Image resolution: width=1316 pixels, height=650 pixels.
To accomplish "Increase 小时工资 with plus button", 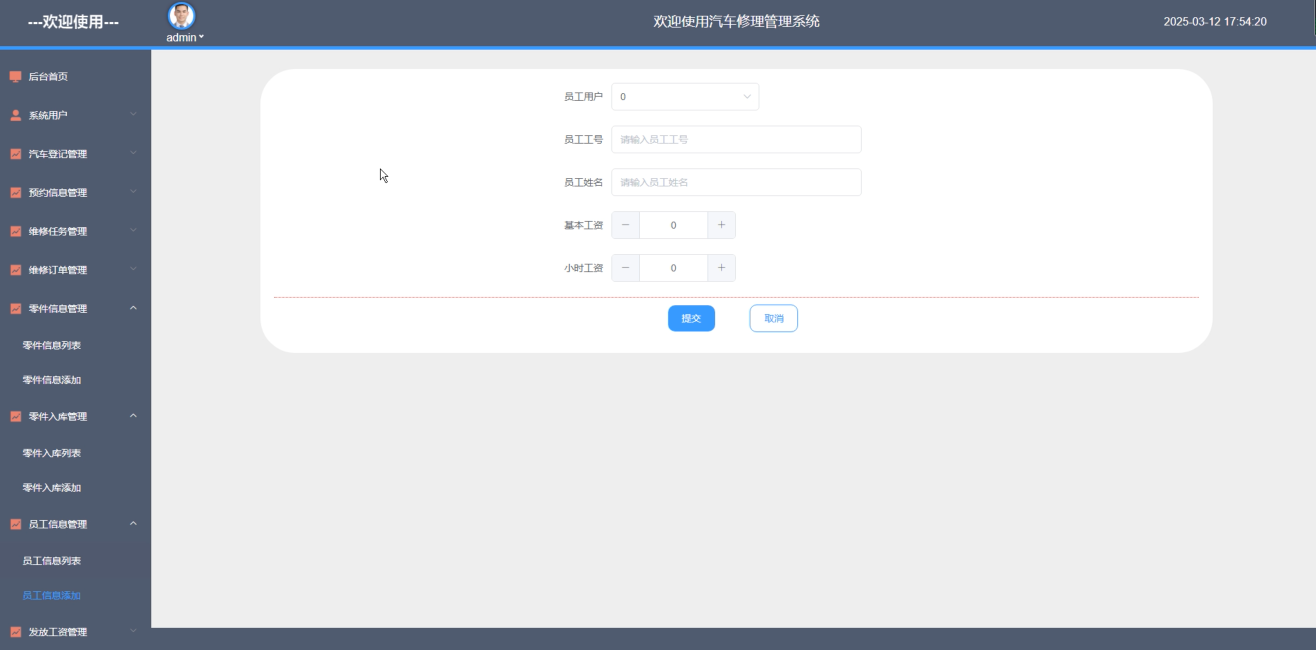I will (721, 268).
